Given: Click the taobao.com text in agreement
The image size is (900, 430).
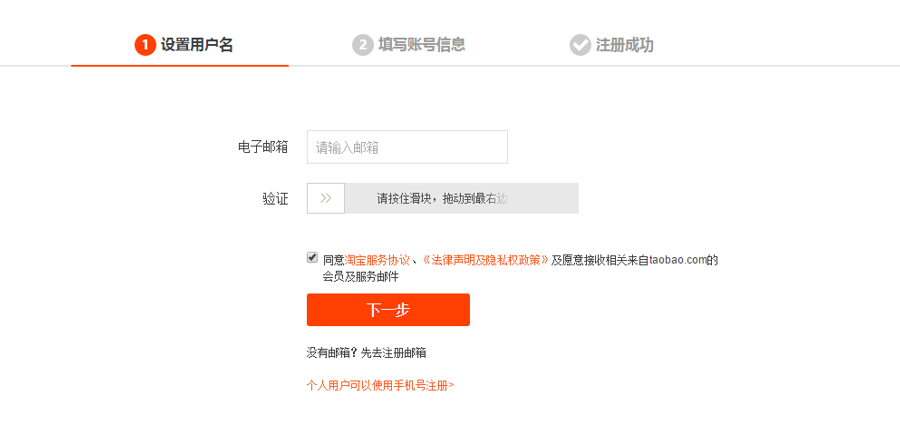Looking at the screenshot, I should [677, 260].
